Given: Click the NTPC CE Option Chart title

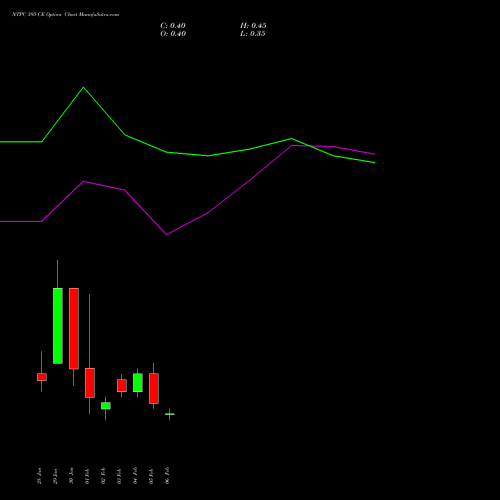Looking at the screenshot, I should 65,15.
